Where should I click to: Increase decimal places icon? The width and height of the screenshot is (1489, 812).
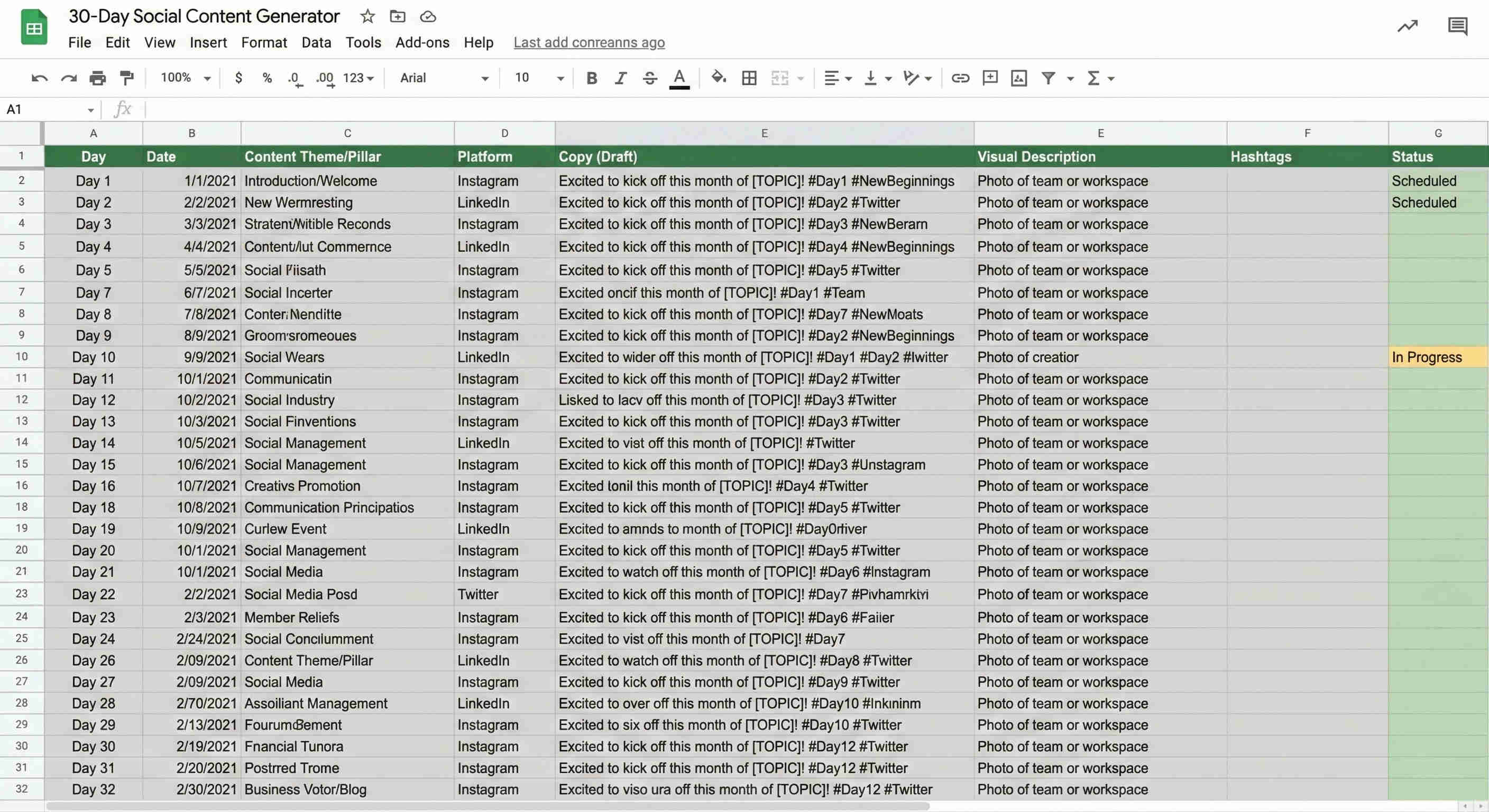tap(325, 78)
